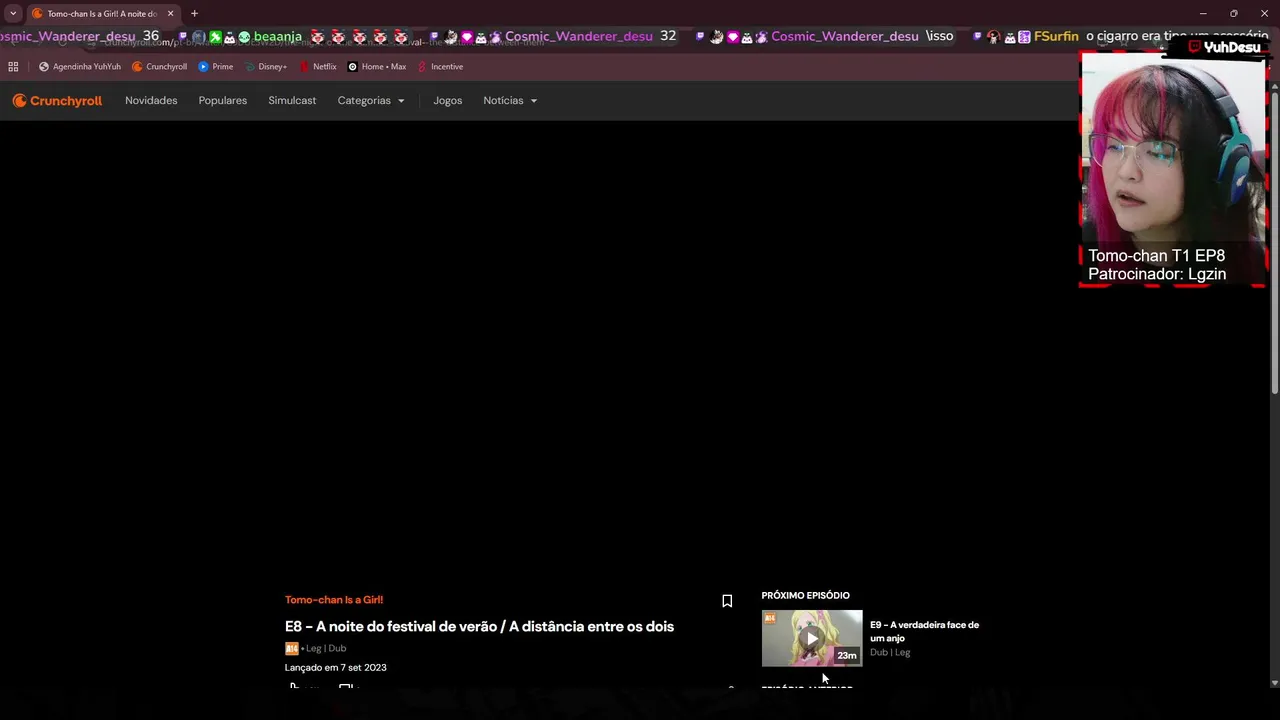Click the scrollbar down arrow
This screenshot has width=1280, height=720.
point(1274,682)
